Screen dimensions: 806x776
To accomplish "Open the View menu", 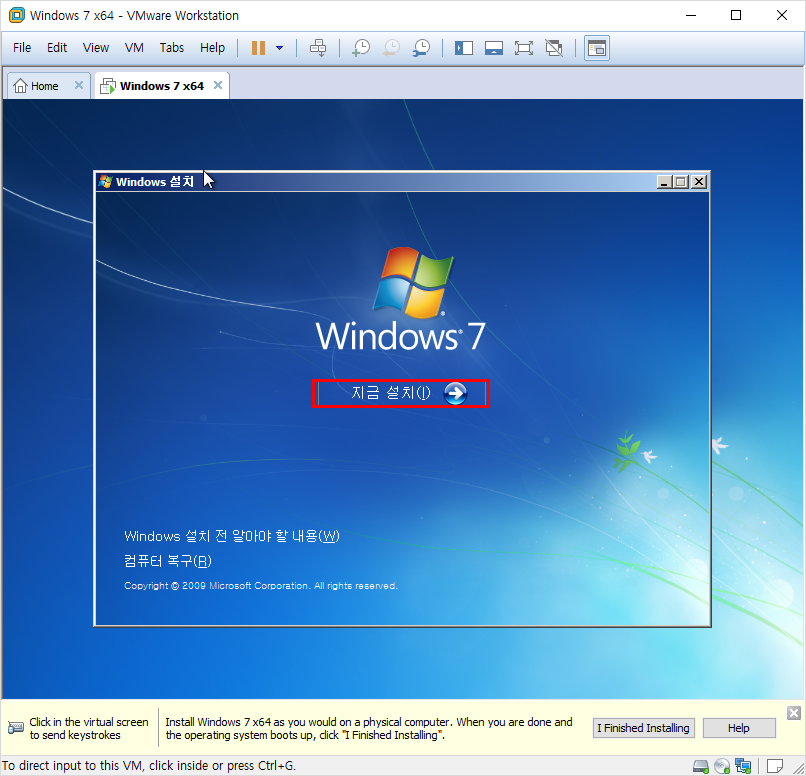I will 96,48.
